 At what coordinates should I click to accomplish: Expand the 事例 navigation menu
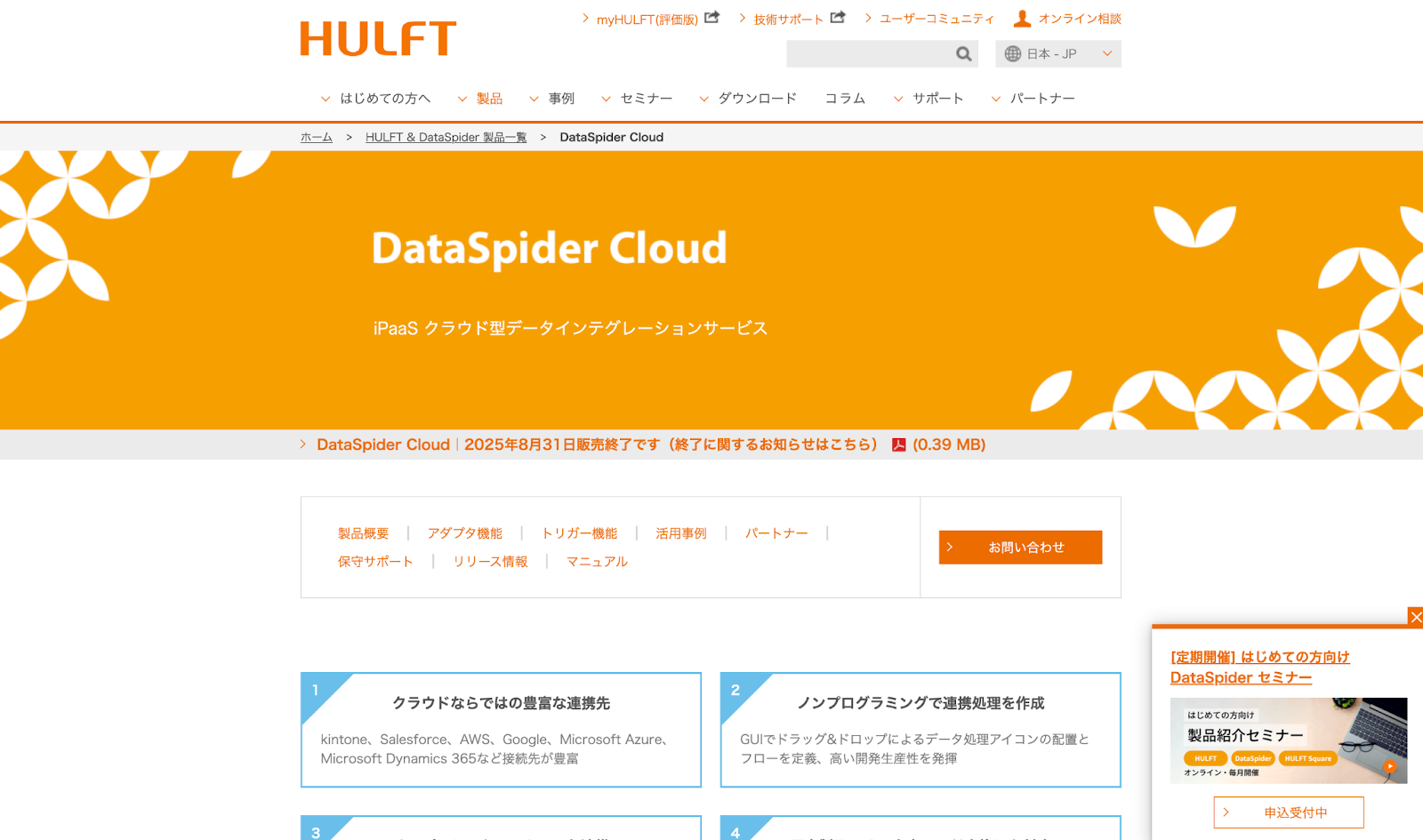(552, 99)
